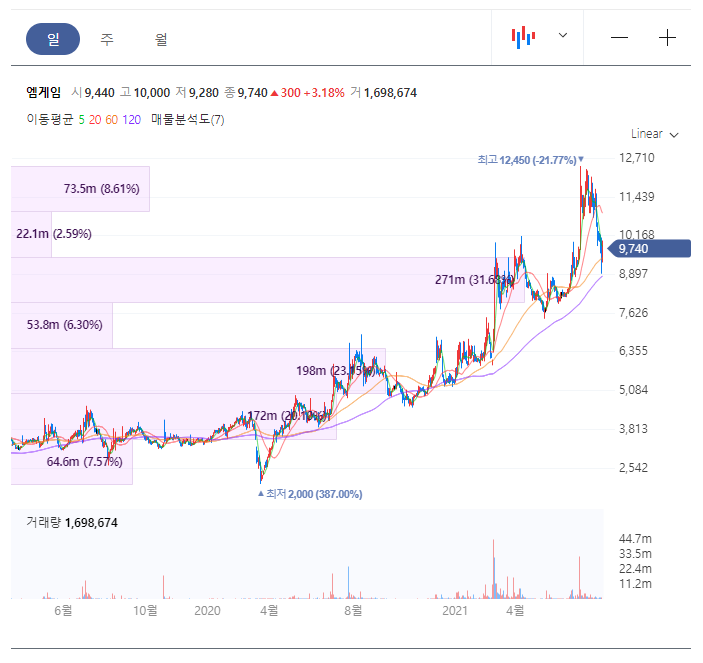Switch to the 주 (weekly) chart tab

107,39
